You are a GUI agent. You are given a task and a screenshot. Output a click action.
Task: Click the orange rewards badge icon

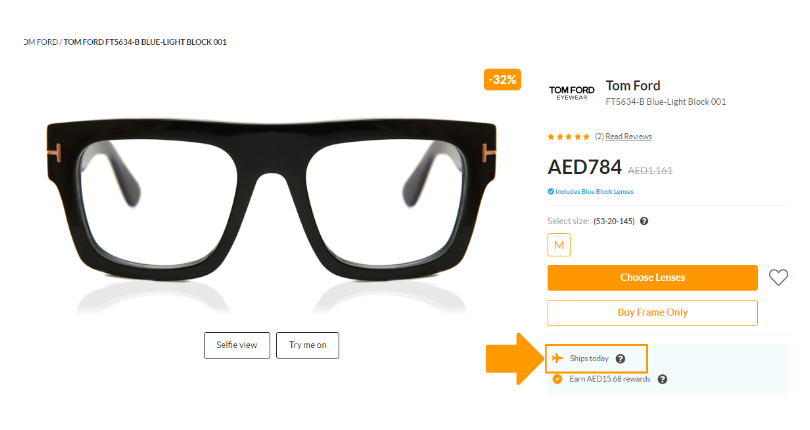(557, 379)
